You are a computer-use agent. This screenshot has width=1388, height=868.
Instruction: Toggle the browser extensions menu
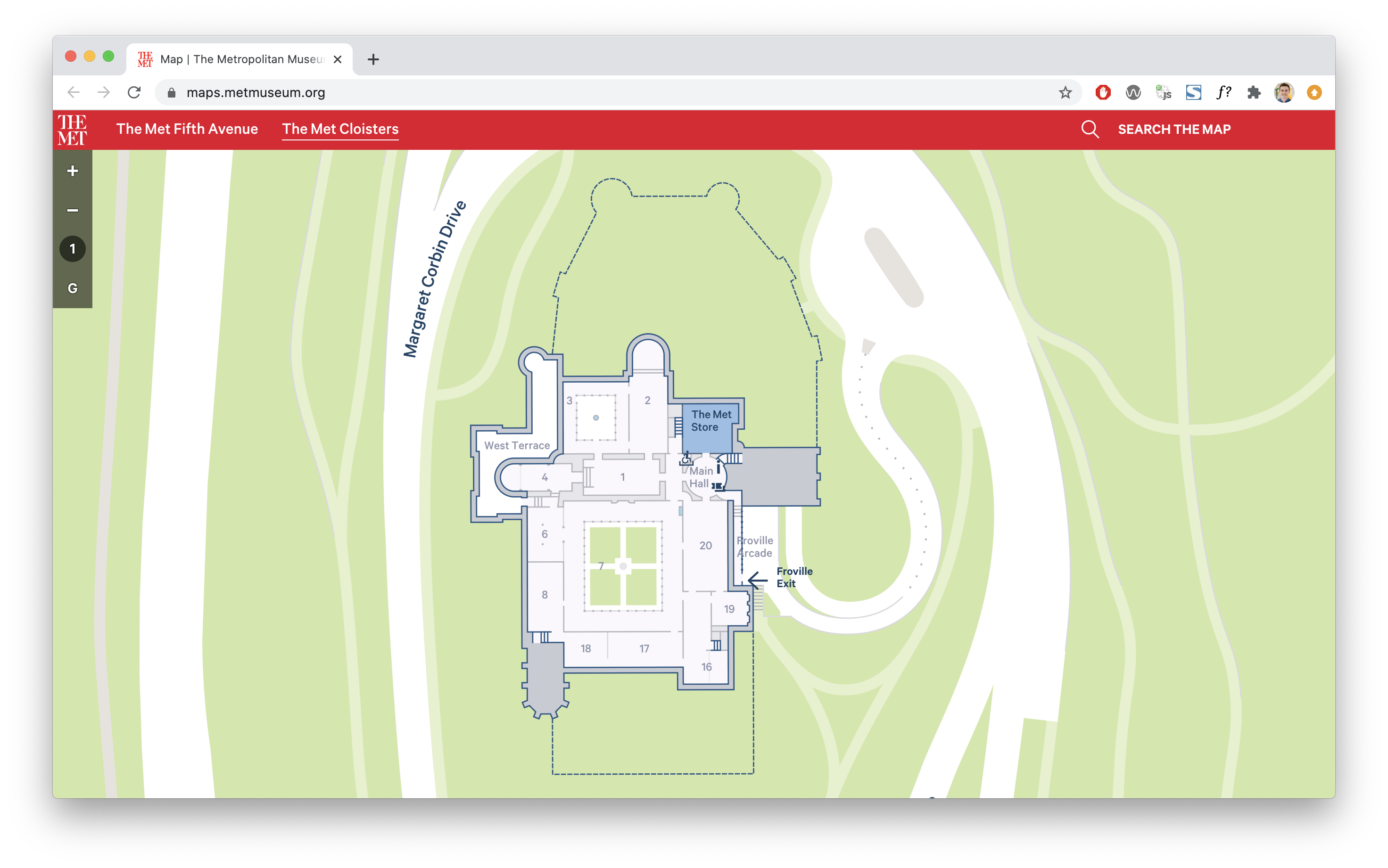click(x=1248, y=92)
